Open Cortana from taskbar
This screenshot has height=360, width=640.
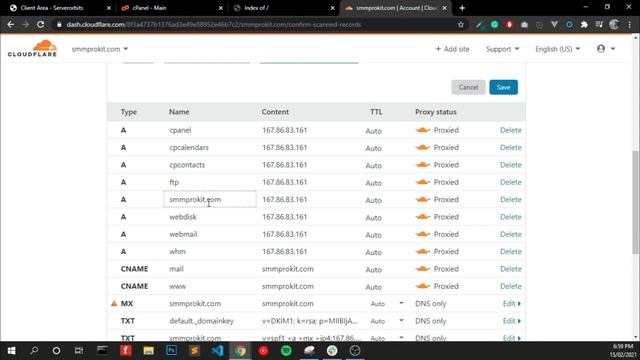[x=56, y=351]
